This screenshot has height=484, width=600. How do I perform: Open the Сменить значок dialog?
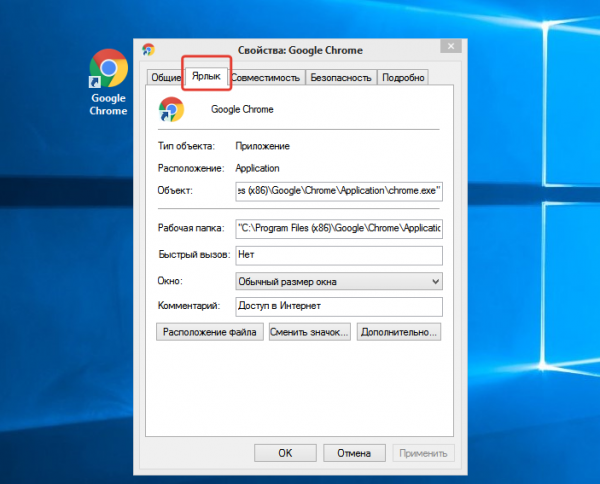point(310,332)
